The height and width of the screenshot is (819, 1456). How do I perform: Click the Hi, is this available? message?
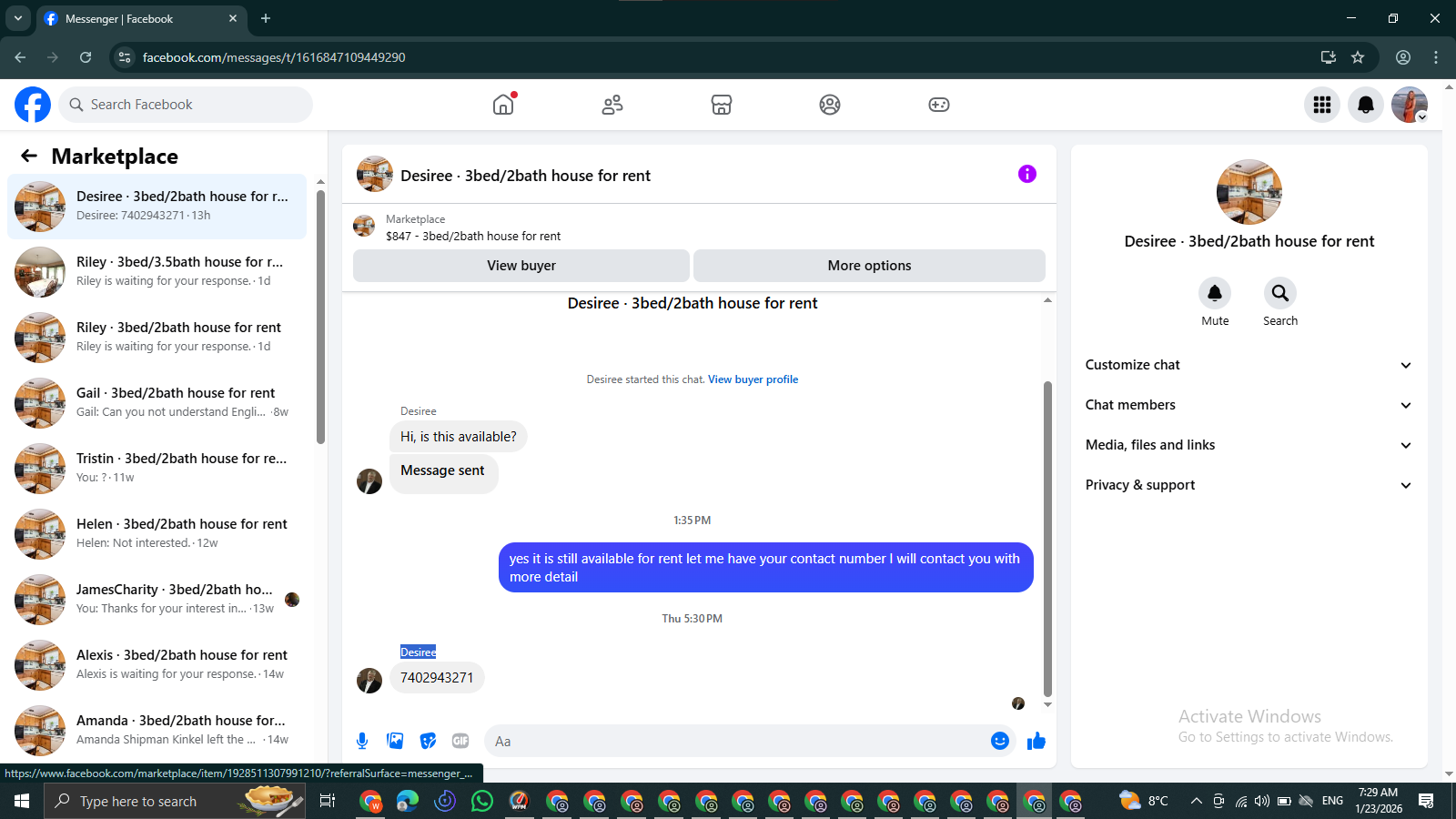coord(459,437)
